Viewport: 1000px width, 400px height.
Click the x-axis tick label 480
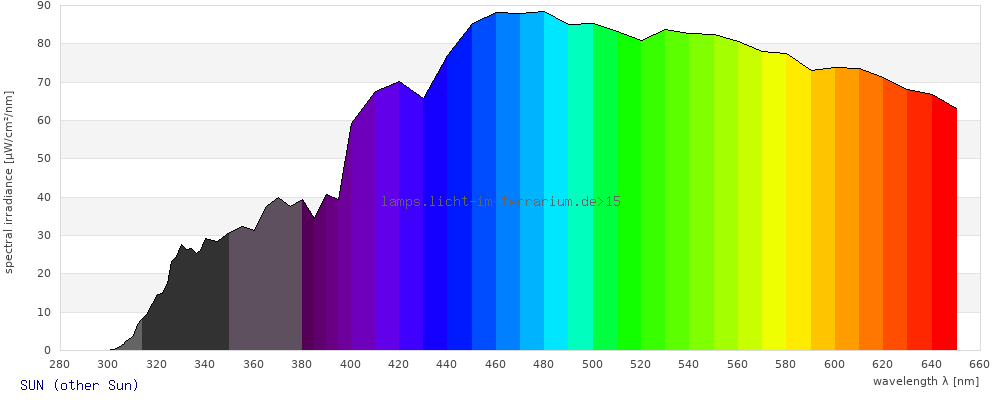click(x=544, y=364)
